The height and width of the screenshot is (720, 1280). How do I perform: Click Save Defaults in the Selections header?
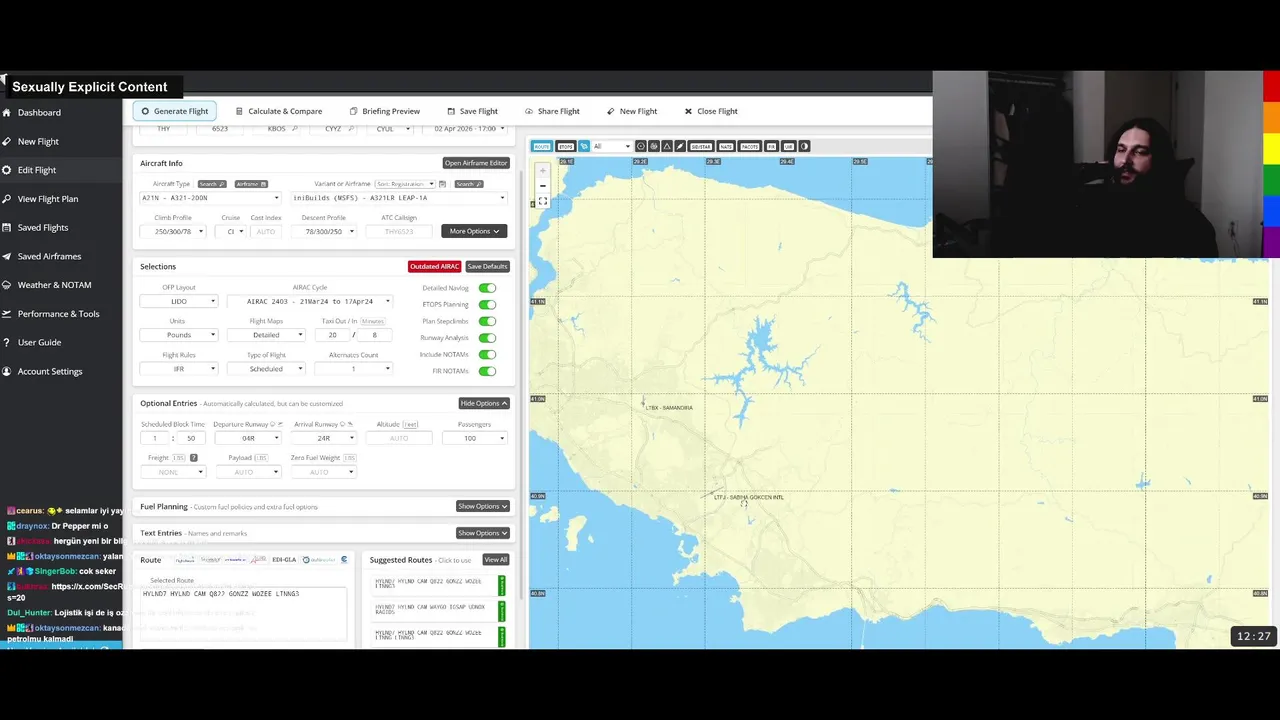pyautogui.click(x=487, y=266)
